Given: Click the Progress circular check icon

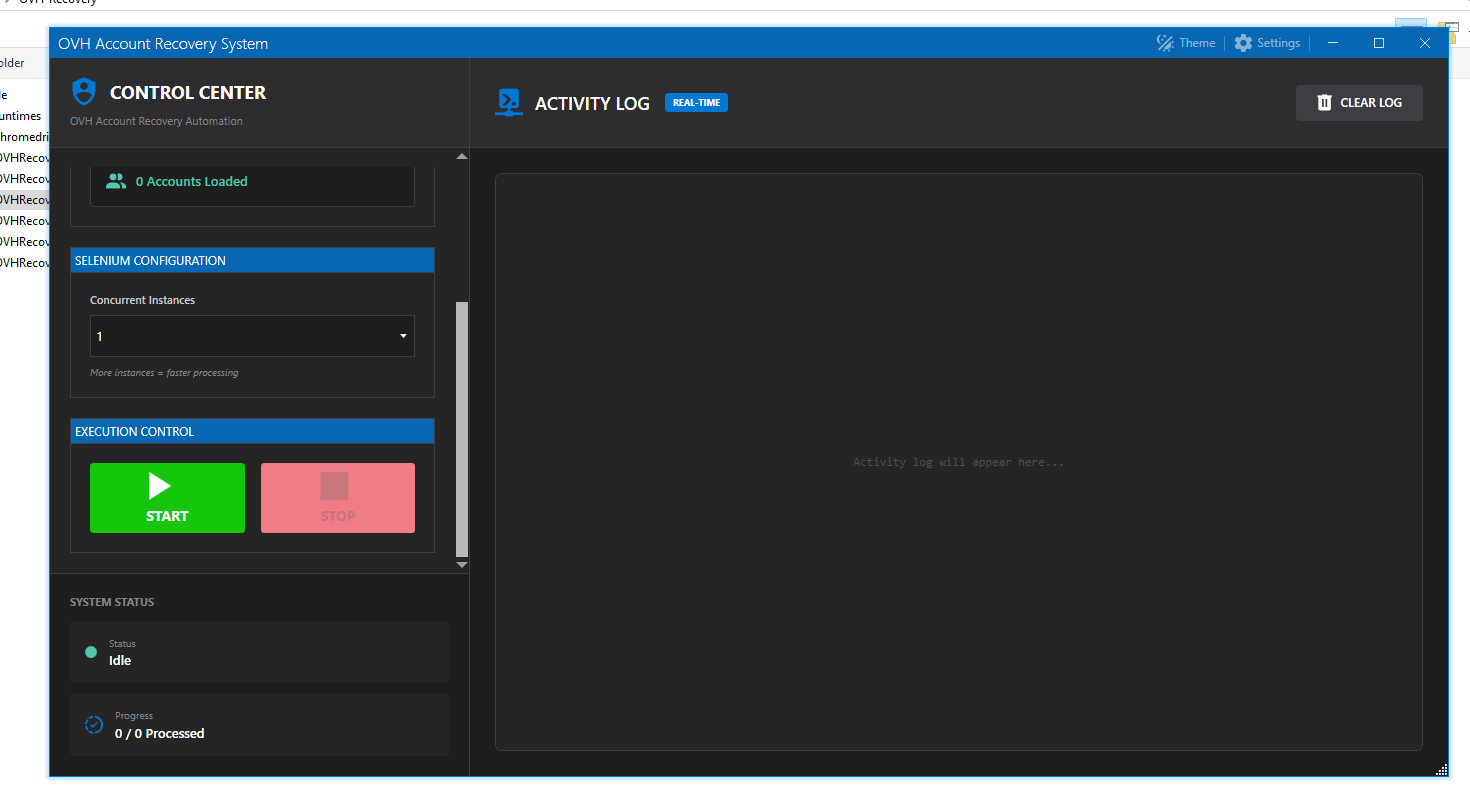Looking at the screenshot, I should [93, 725].
